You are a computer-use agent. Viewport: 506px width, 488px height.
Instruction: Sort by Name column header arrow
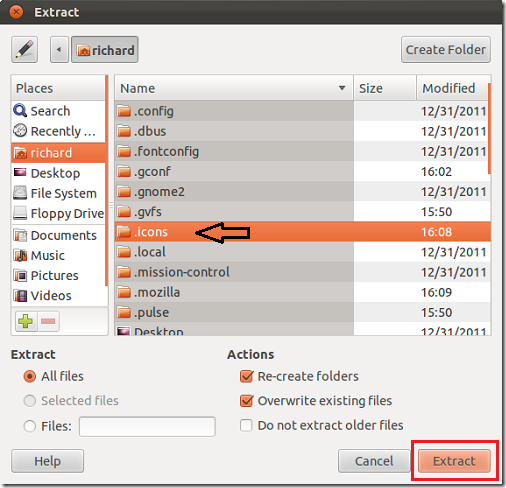pyautogui.click(x=342, y=88)
